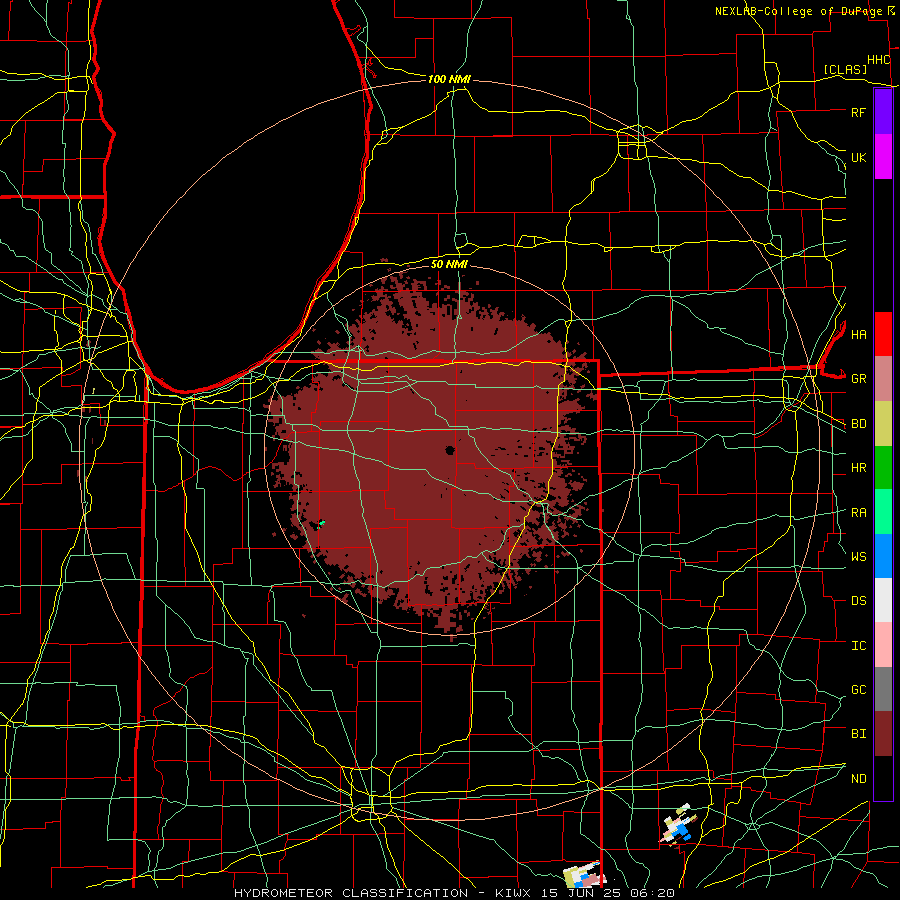900x900 pixels.
Task: Click the "GR" legend label
Action: coord(858,379)
